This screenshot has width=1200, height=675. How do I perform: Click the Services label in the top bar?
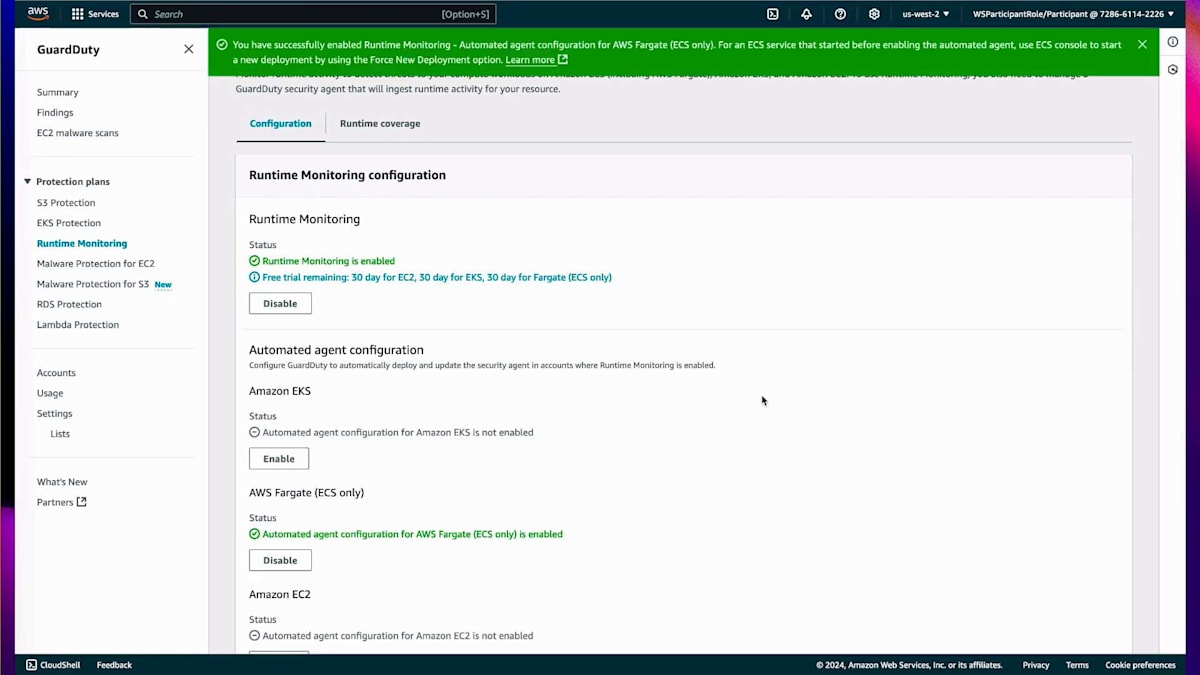pos(103,14)
